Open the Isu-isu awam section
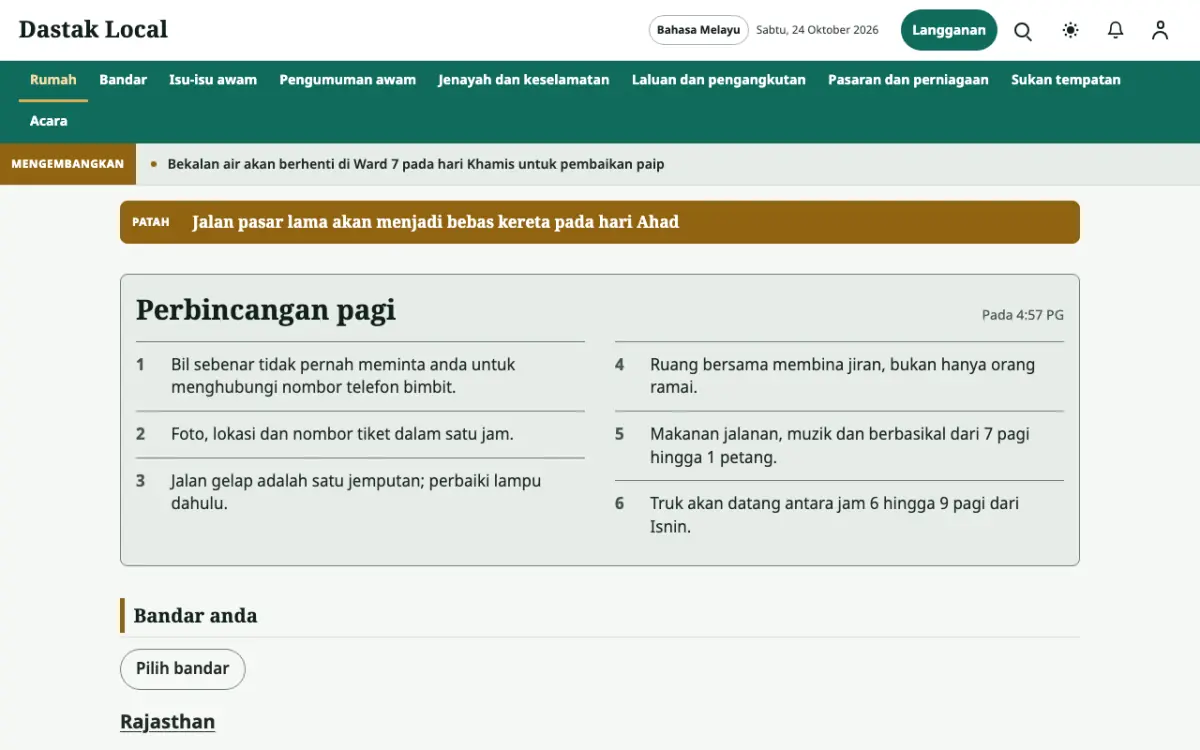 click(x=213, y=80)
